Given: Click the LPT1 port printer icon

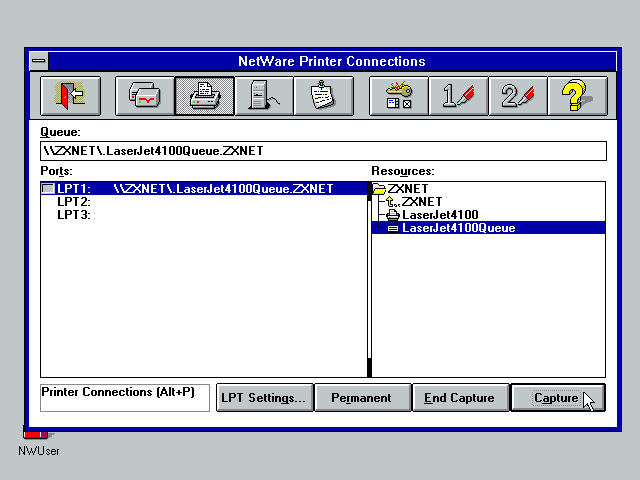Looking at the screenshot, I should click(48, 189).
